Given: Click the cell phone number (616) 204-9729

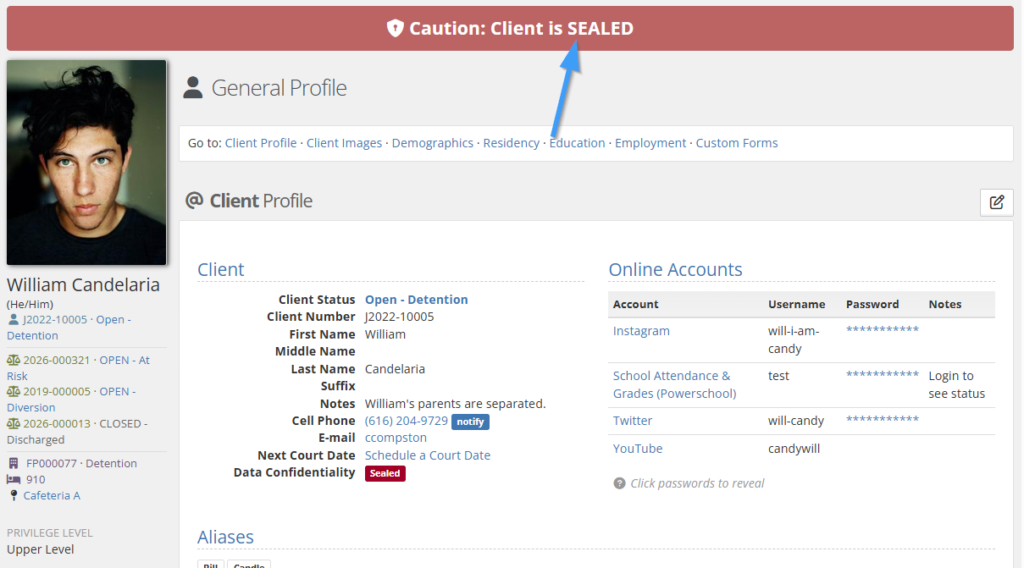Looking at the screenshot, I should (x=406, y=421).
